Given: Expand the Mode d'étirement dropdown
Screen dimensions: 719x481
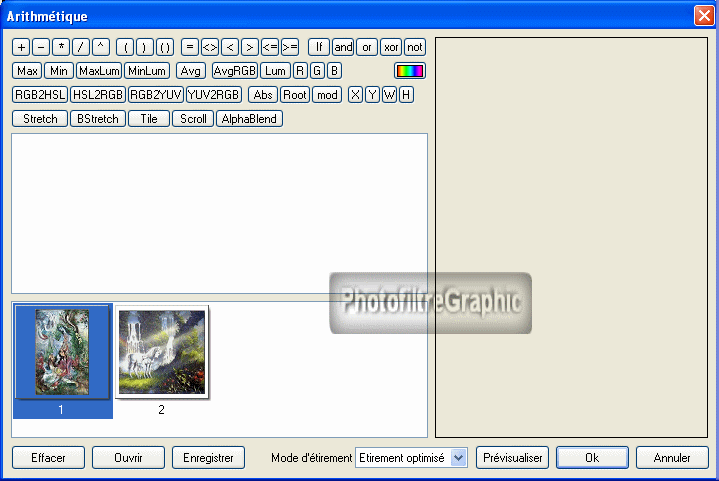Looking at the screenshot, I should 459,457.
